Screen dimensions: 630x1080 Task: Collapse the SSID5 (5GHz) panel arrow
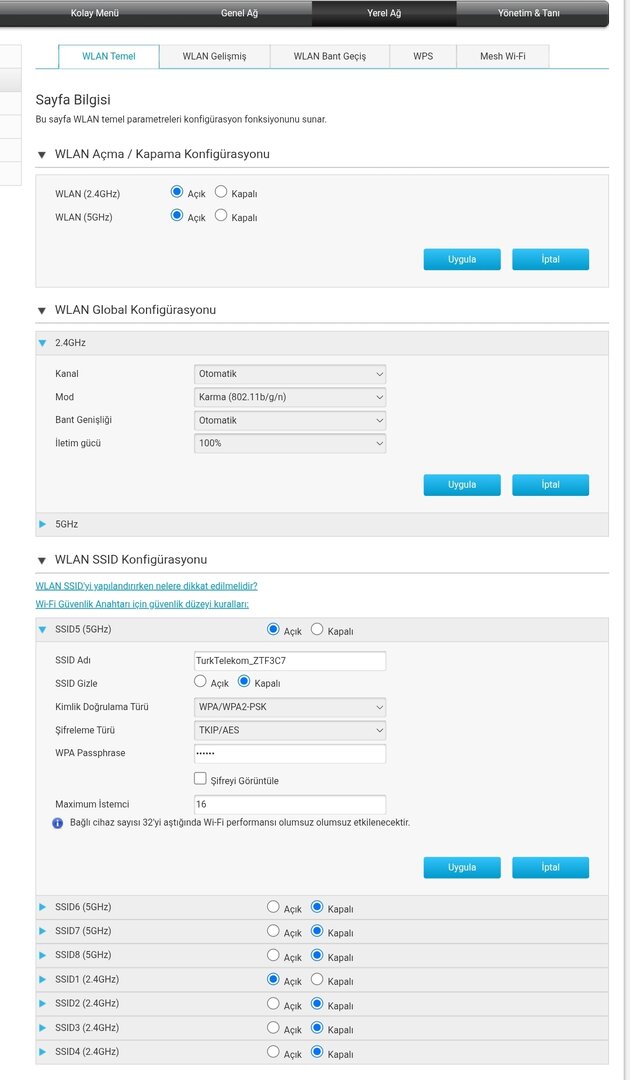[x=42, y=630]
